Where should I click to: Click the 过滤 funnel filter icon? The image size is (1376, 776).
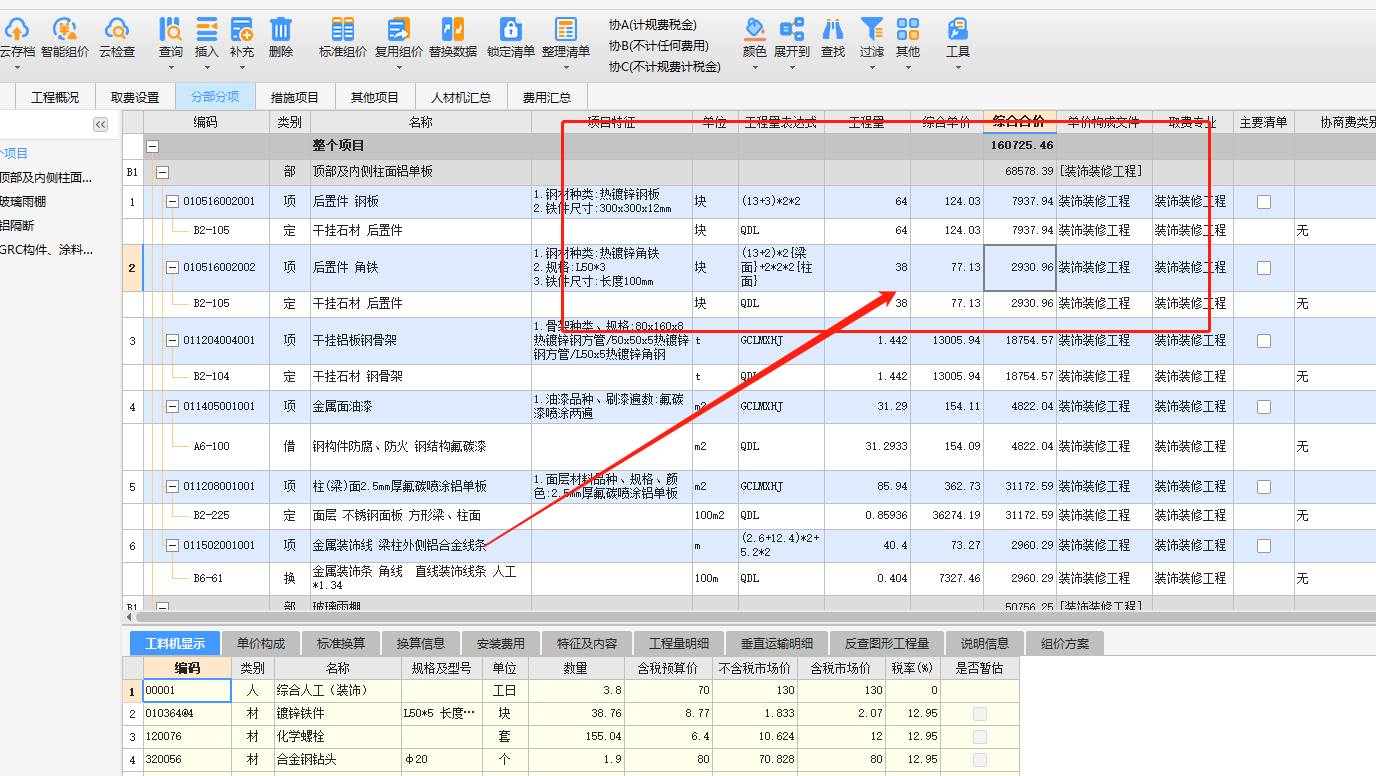(872, 29)
